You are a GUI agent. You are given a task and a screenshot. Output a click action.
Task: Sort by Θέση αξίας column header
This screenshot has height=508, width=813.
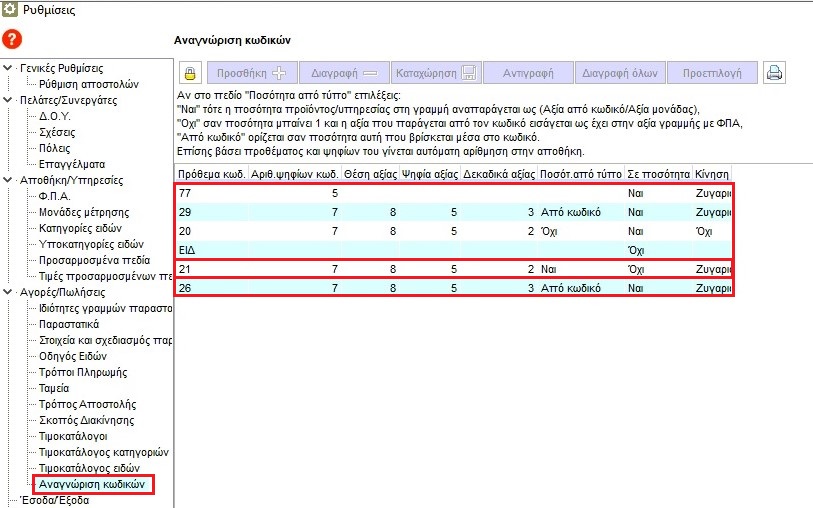(370, 174)
